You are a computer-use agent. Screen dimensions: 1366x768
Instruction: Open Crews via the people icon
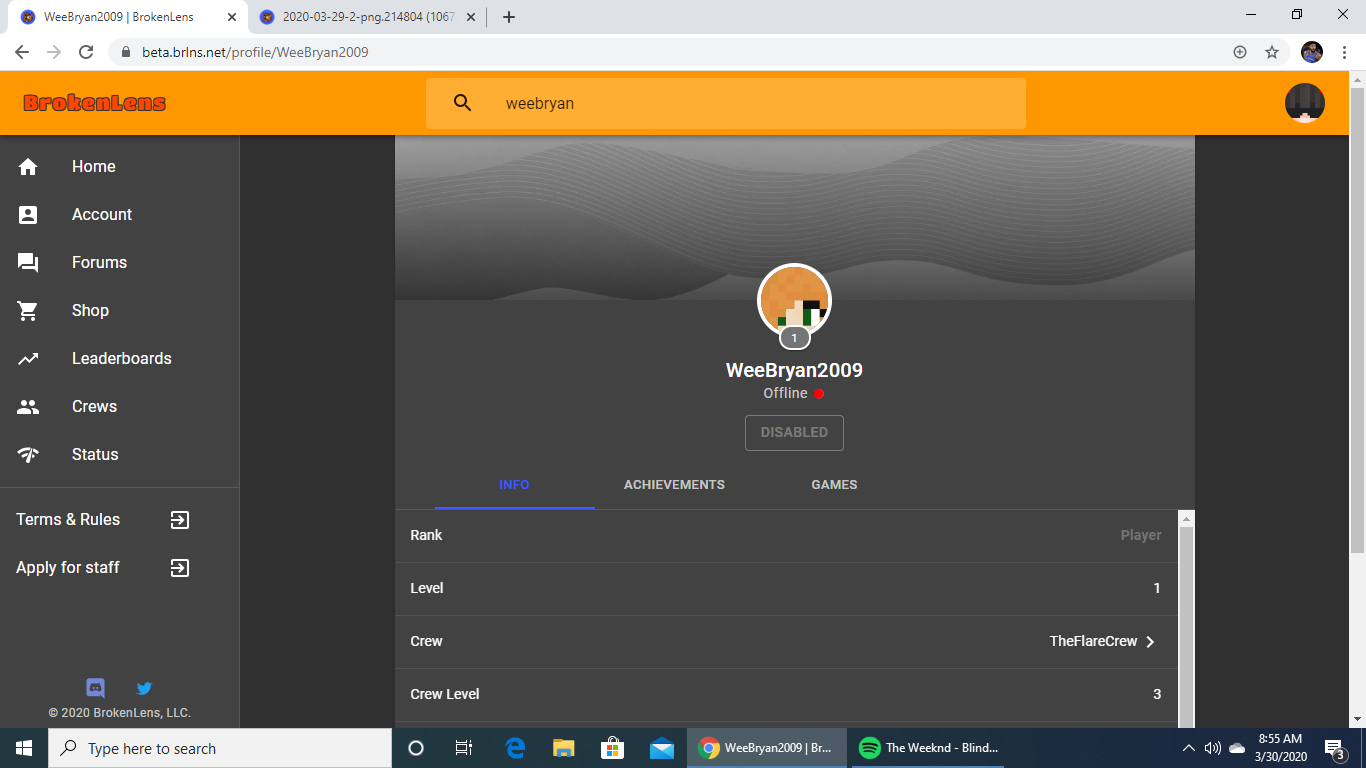[28, 407]
